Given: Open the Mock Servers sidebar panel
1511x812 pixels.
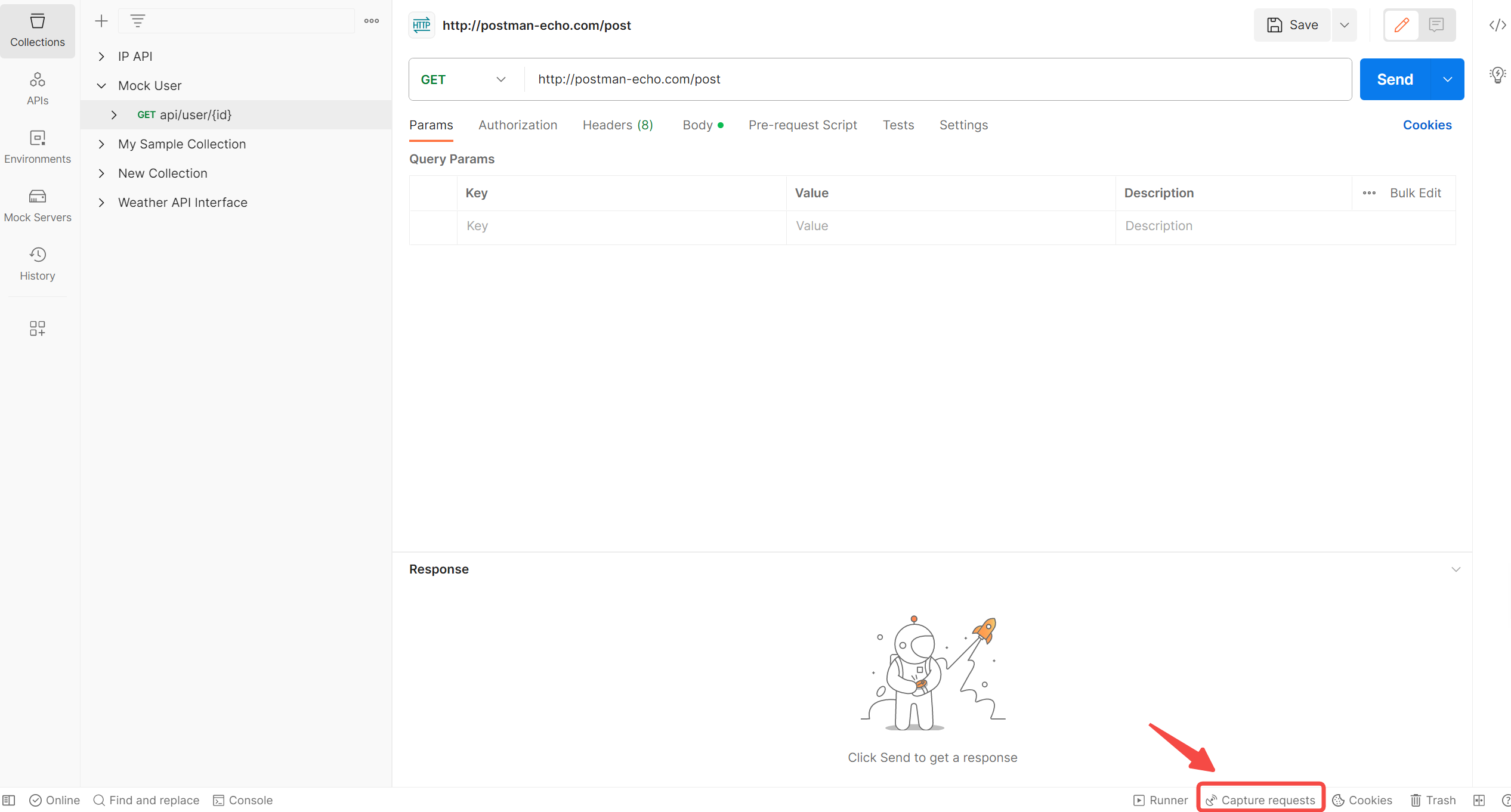Looking at the screenshot, I should pos(38,206).
